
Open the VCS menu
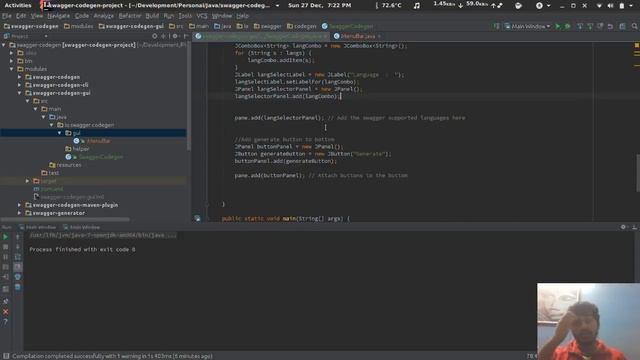[202, 16]
